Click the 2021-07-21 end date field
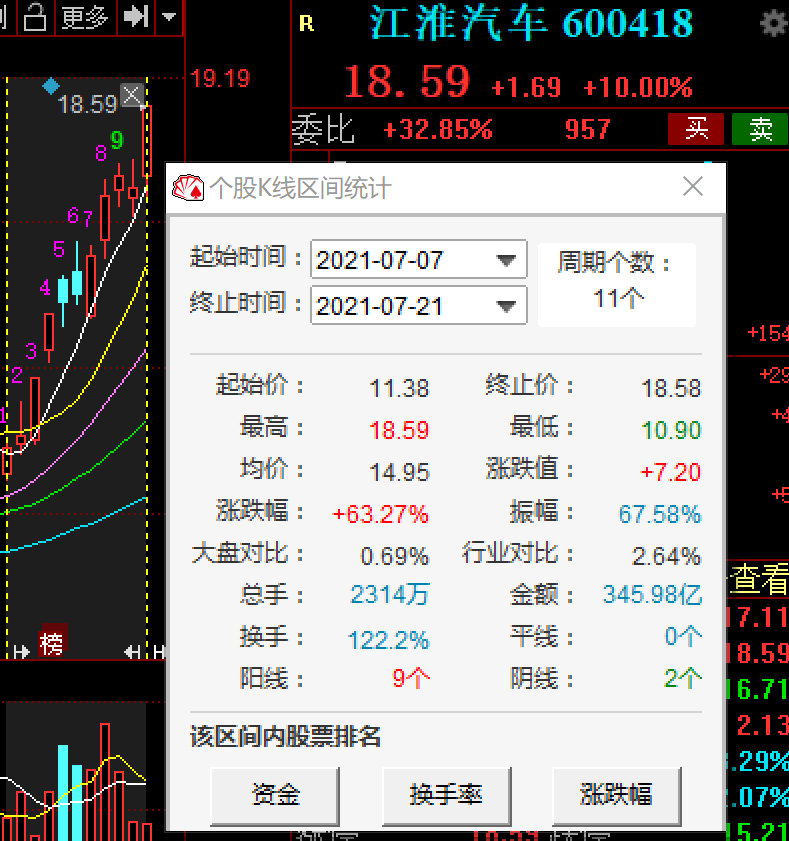Screen dimensions: 789x841 pos(418,306)
